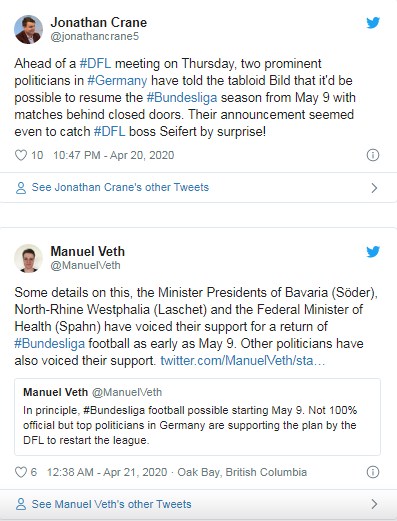Expand chevron next to Manuel Veth's other Tweets

(374, 504)
